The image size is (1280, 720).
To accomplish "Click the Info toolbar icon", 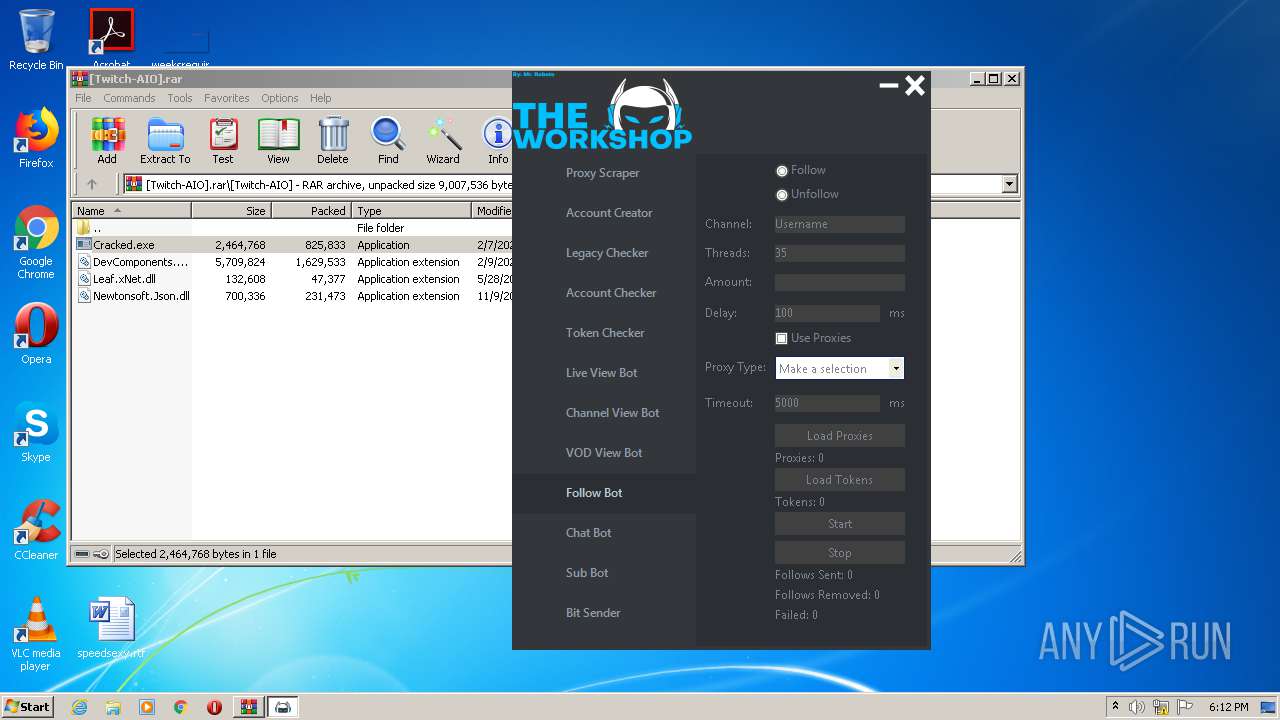I will point(498,141).
